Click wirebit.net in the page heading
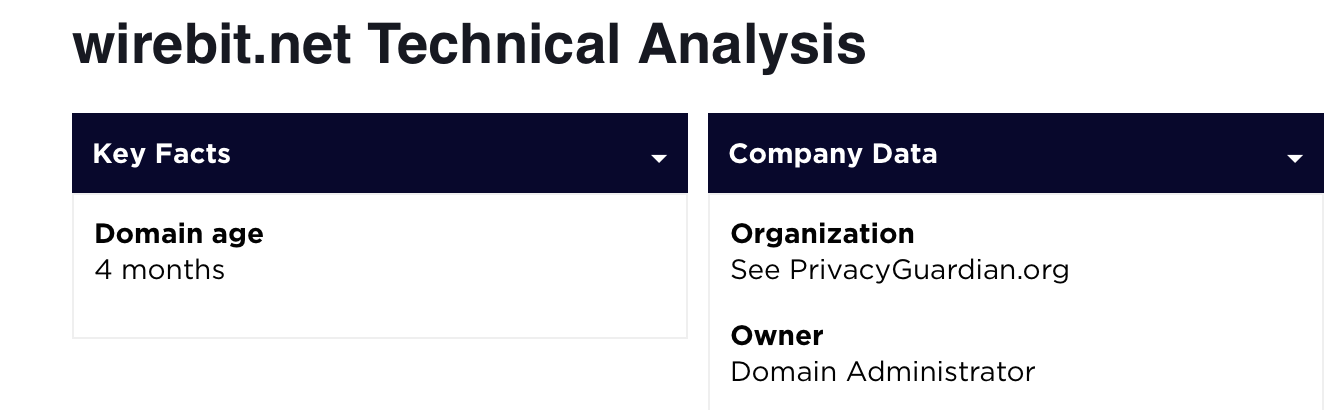This screenshot has height=410, width=1344. [211, 45]
